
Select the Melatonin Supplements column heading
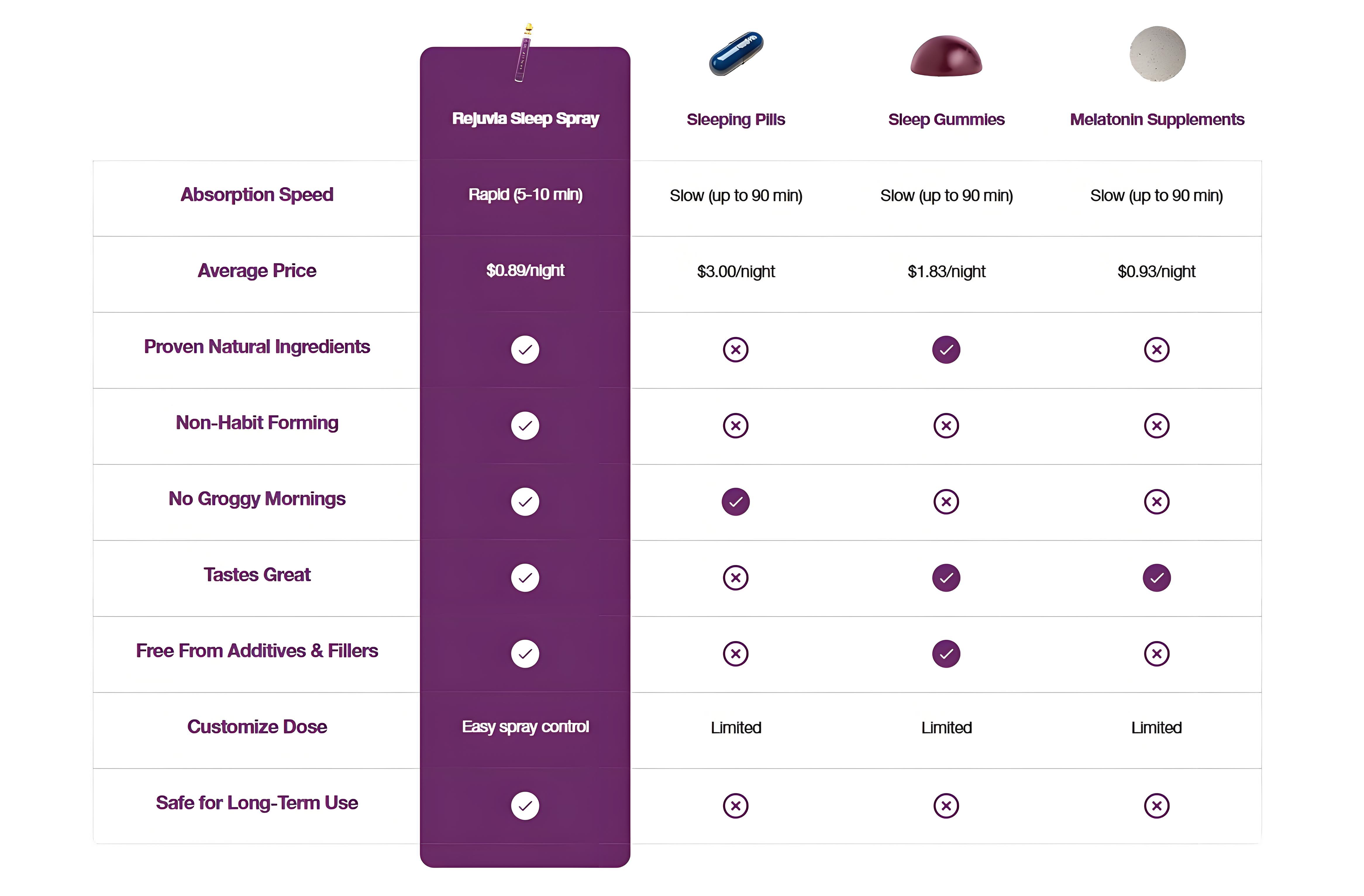(x=1157, y=120)
